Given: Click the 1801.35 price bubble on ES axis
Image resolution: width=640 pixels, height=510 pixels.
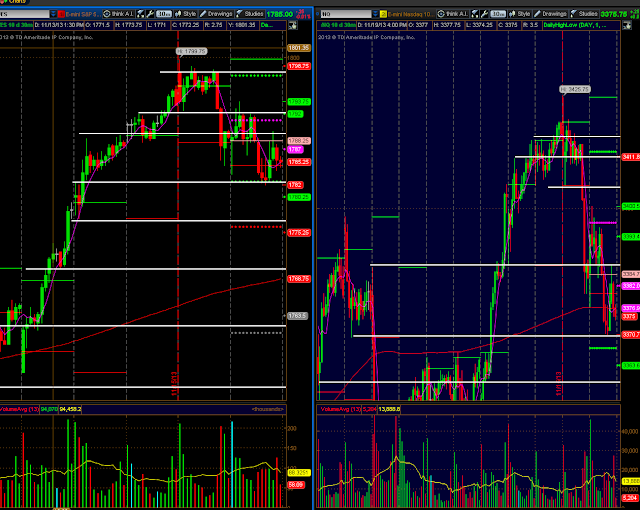Looking at the screenshot, I should [x=299, y=48].
